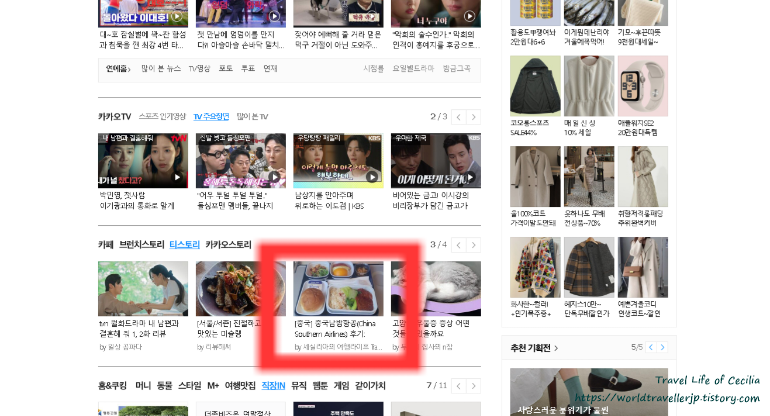Open 비어있는 금고 video title
770x416 pixels.
point(431,200)
